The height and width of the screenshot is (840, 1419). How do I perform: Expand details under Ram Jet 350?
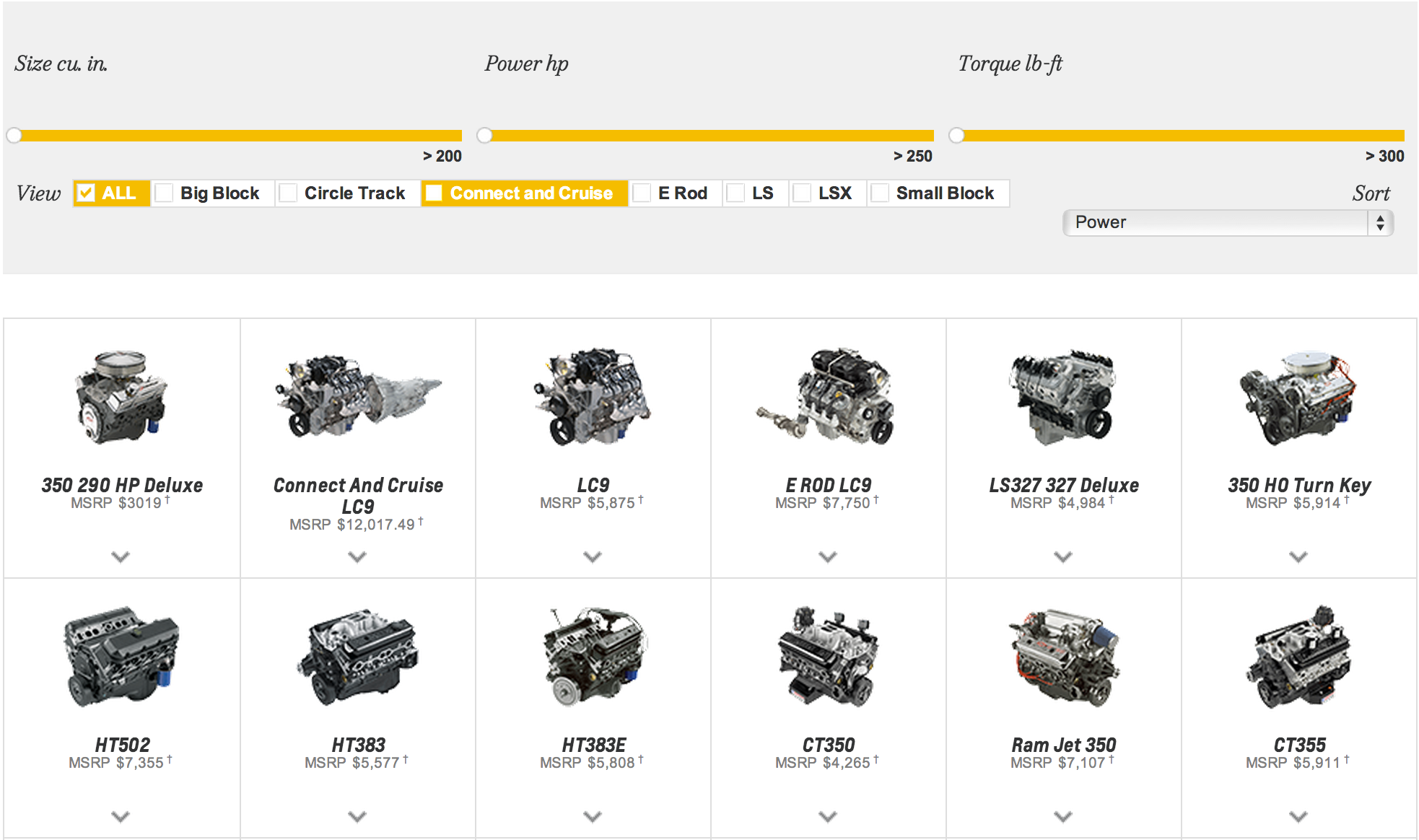(x=1063, y=816)
